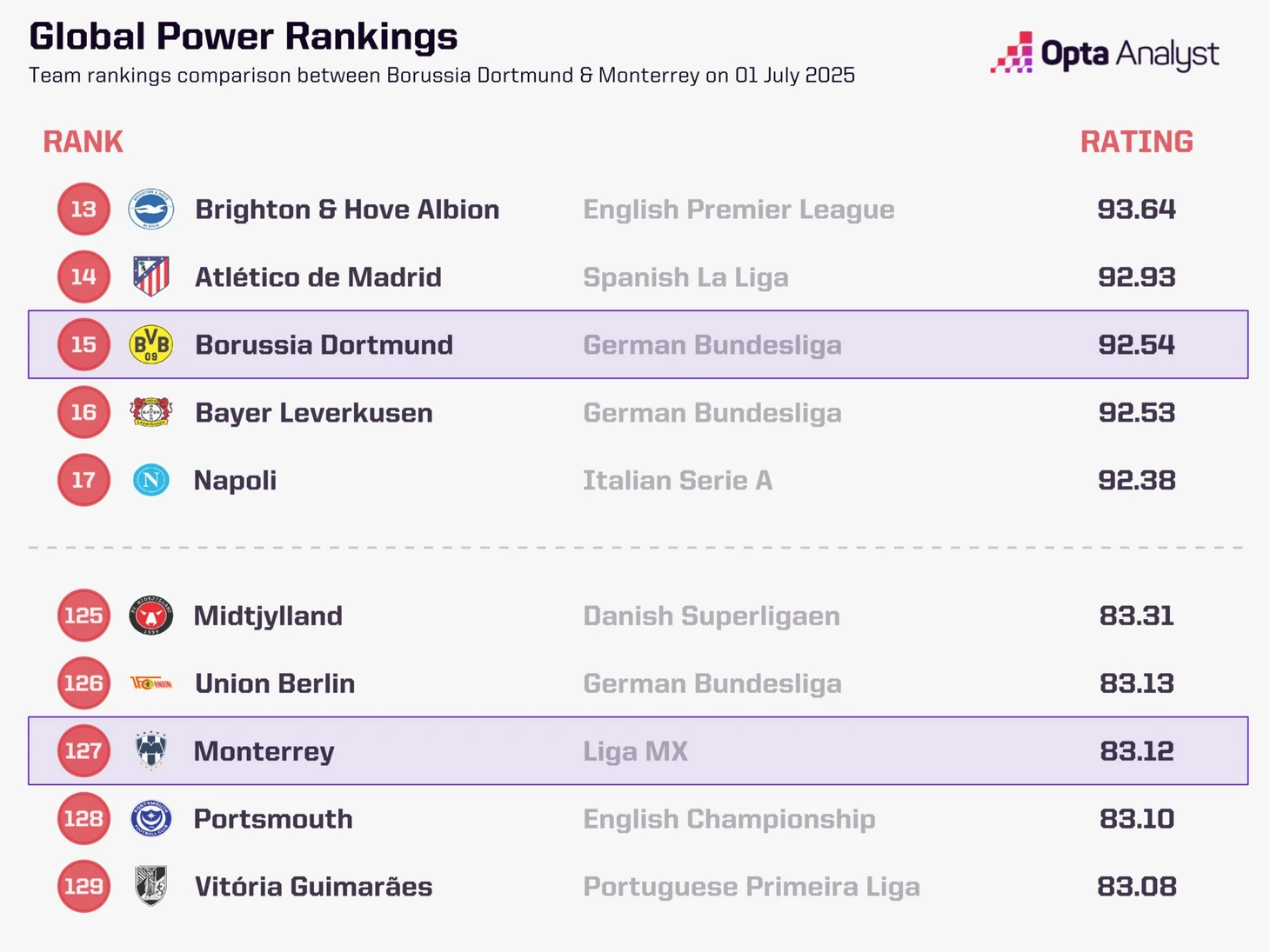Click the Monterrey club crest

[151, 750]
